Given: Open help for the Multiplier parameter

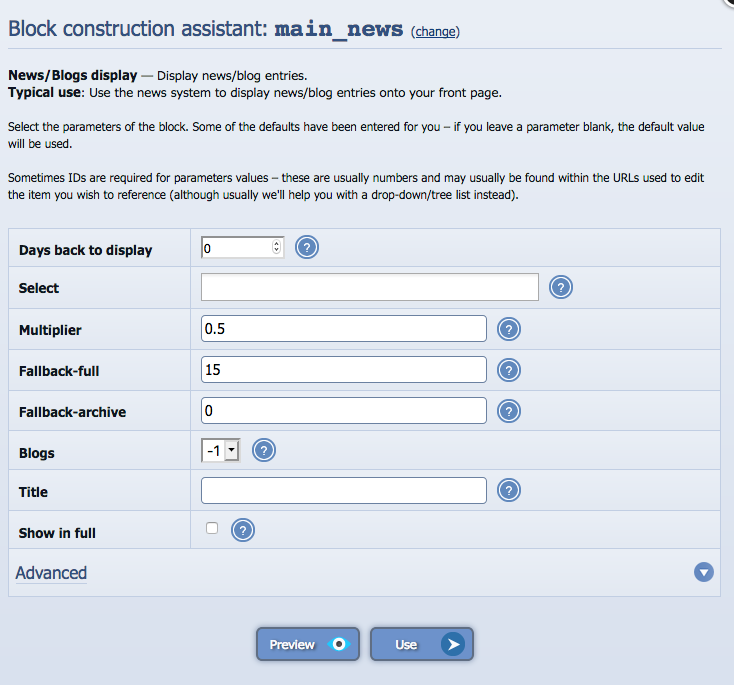Looking at the screenshot, I should (x=509, y=329).
